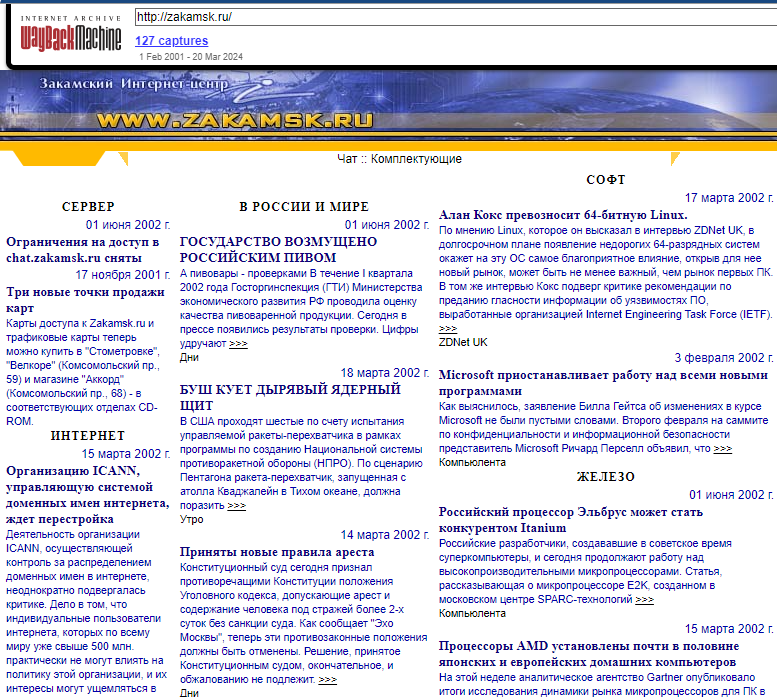Click the source label Утро

[x=192, y=519]
